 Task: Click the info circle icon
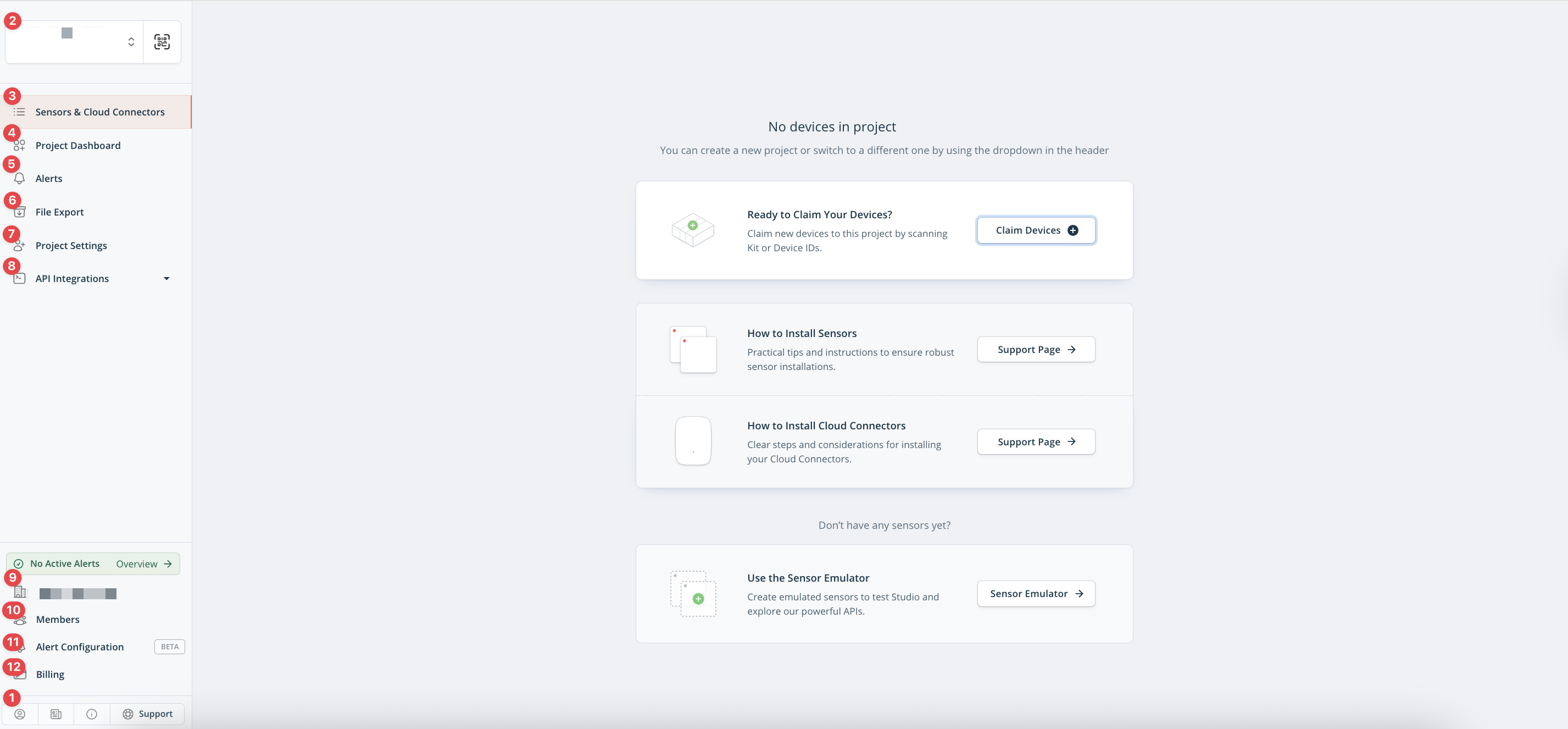coord(92,714)
